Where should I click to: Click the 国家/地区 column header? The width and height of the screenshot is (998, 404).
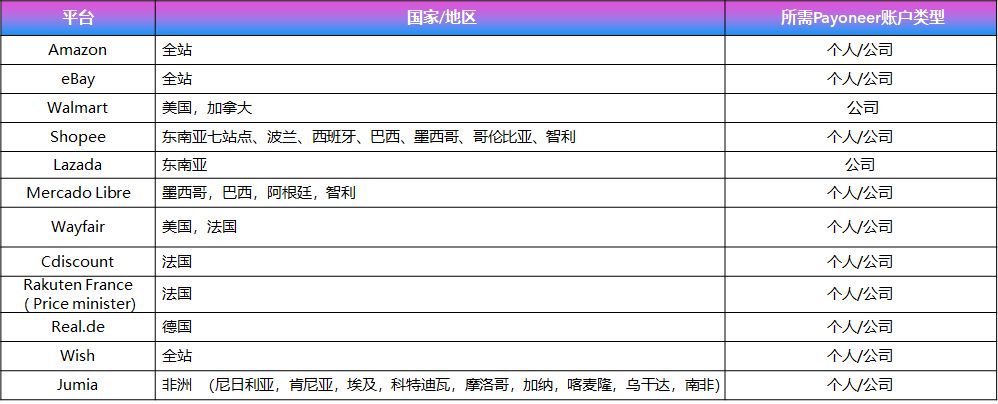[x=441, y=18]
